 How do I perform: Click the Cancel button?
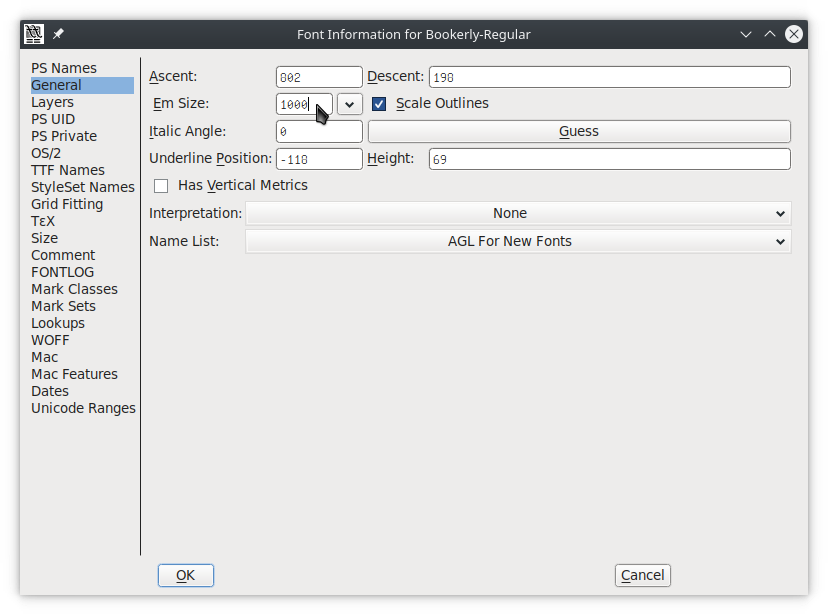click(x=643, y=575)
